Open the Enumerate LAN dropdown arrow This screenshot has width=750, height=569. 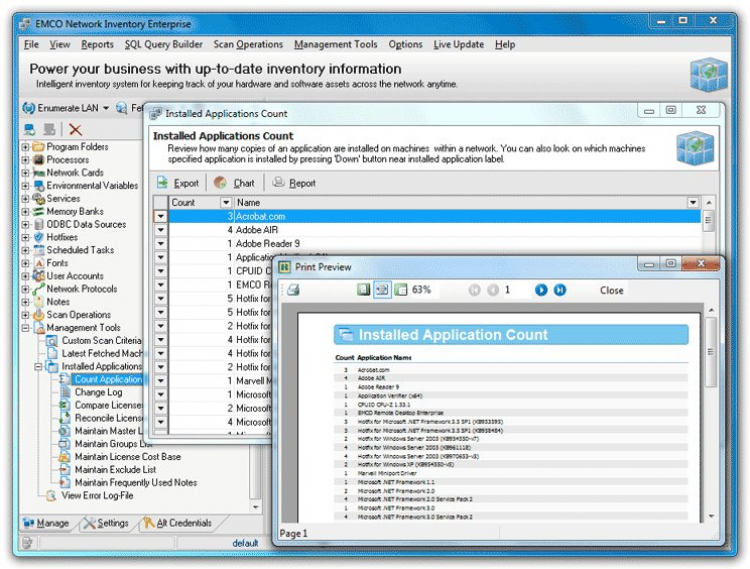tap(106, 108)
